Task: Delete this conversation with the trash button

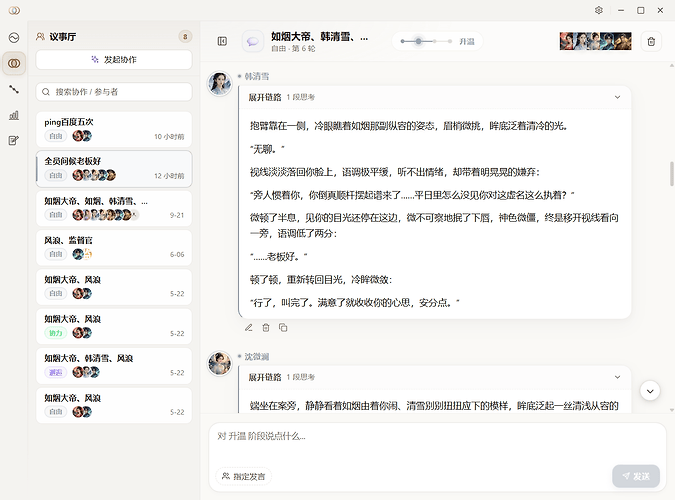Action: 651,41
